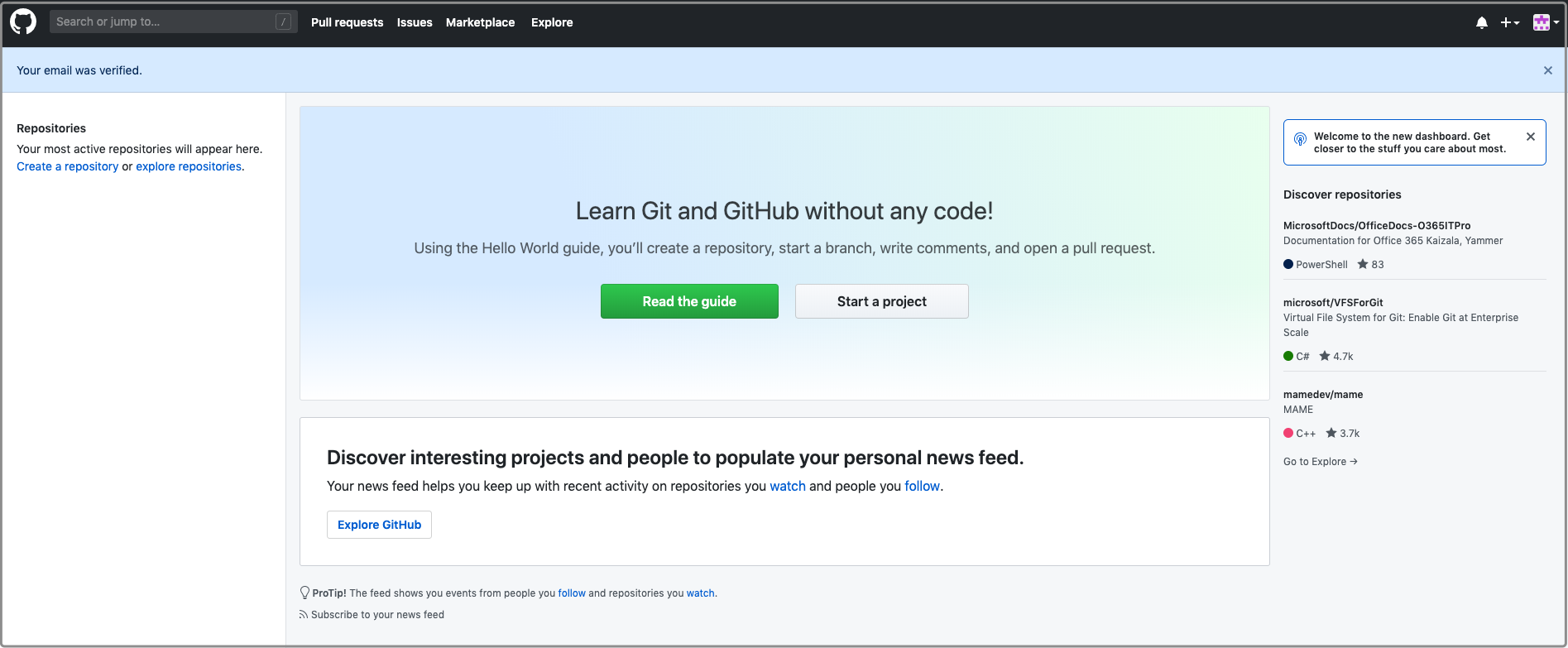Click the GitHub Octocat logo

click(23, 22)
